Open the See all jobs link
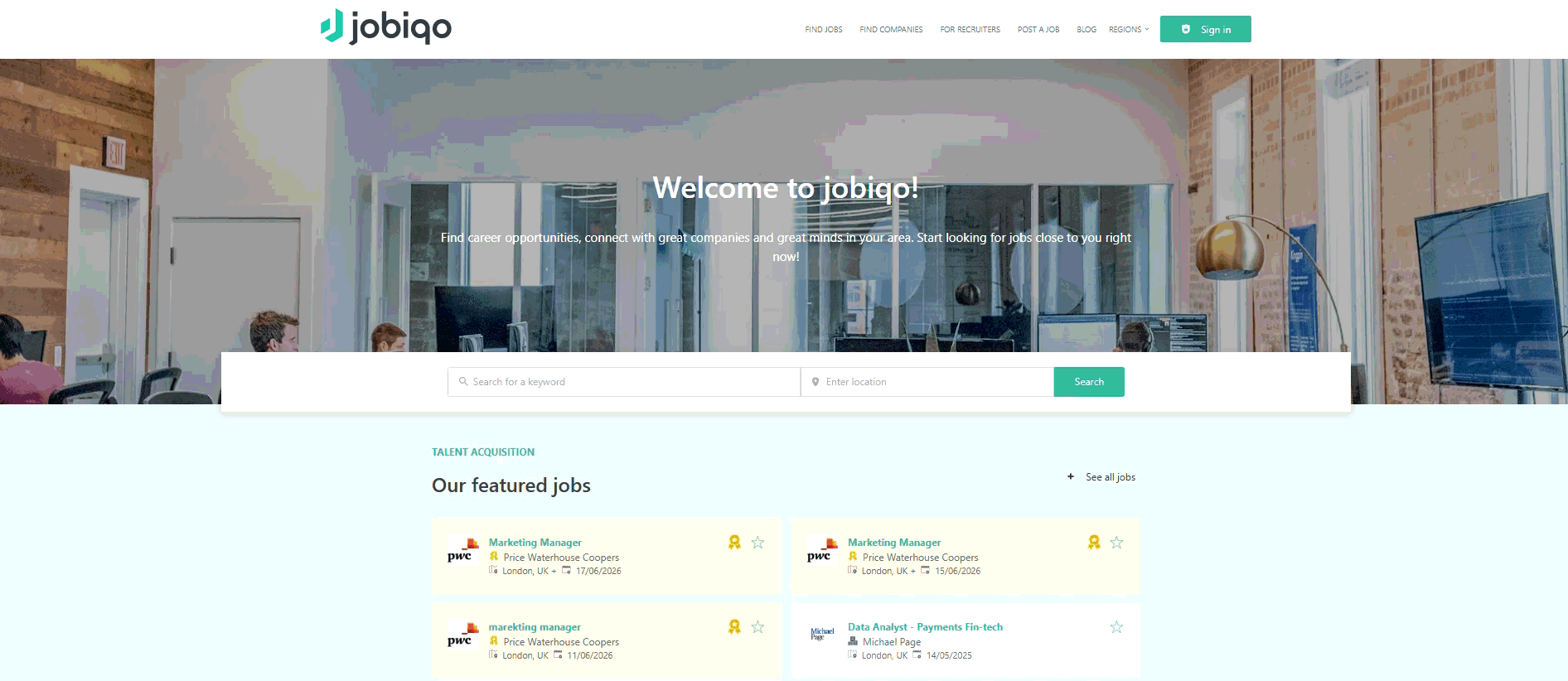1568x681 pixels. (x=1111, y=477)
